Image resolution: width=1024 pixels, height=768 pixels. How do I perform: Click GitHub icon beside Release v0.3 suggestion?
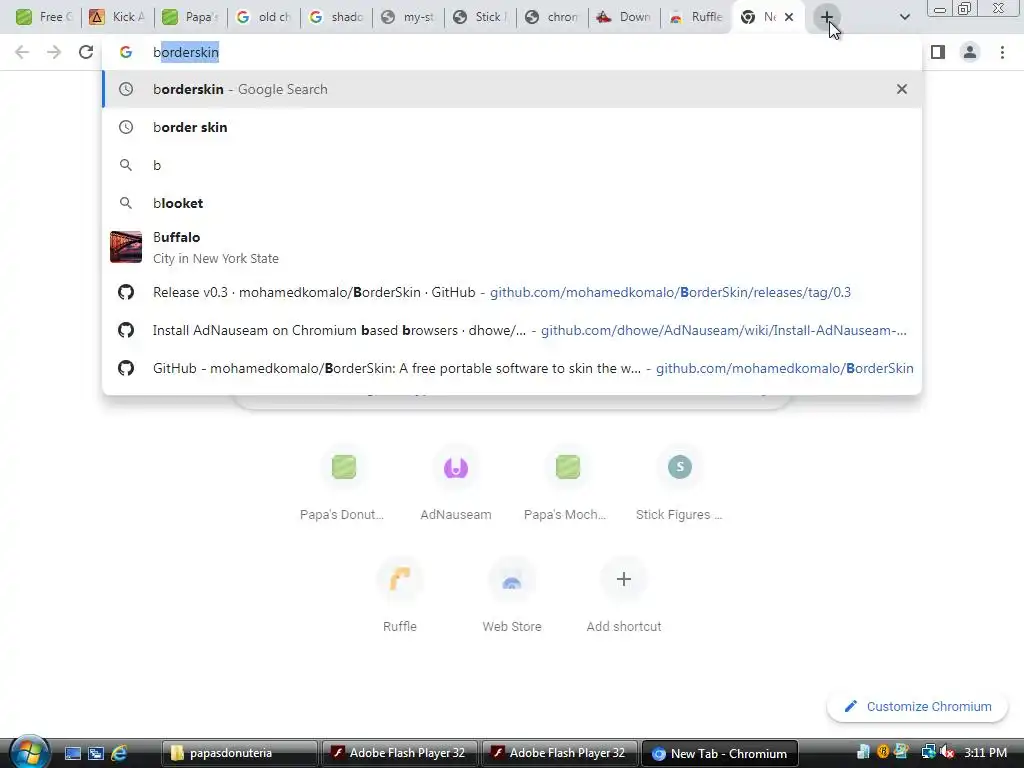(126, 292)
